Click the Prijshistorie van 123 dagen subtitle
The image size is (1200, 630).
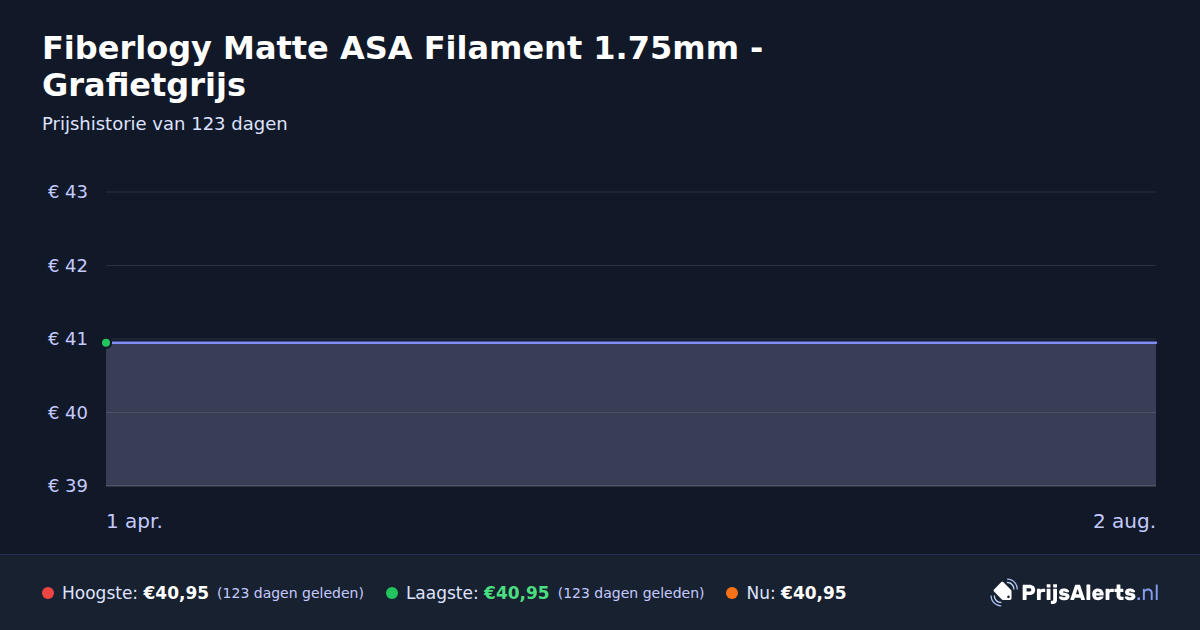[x=165, y=124]
